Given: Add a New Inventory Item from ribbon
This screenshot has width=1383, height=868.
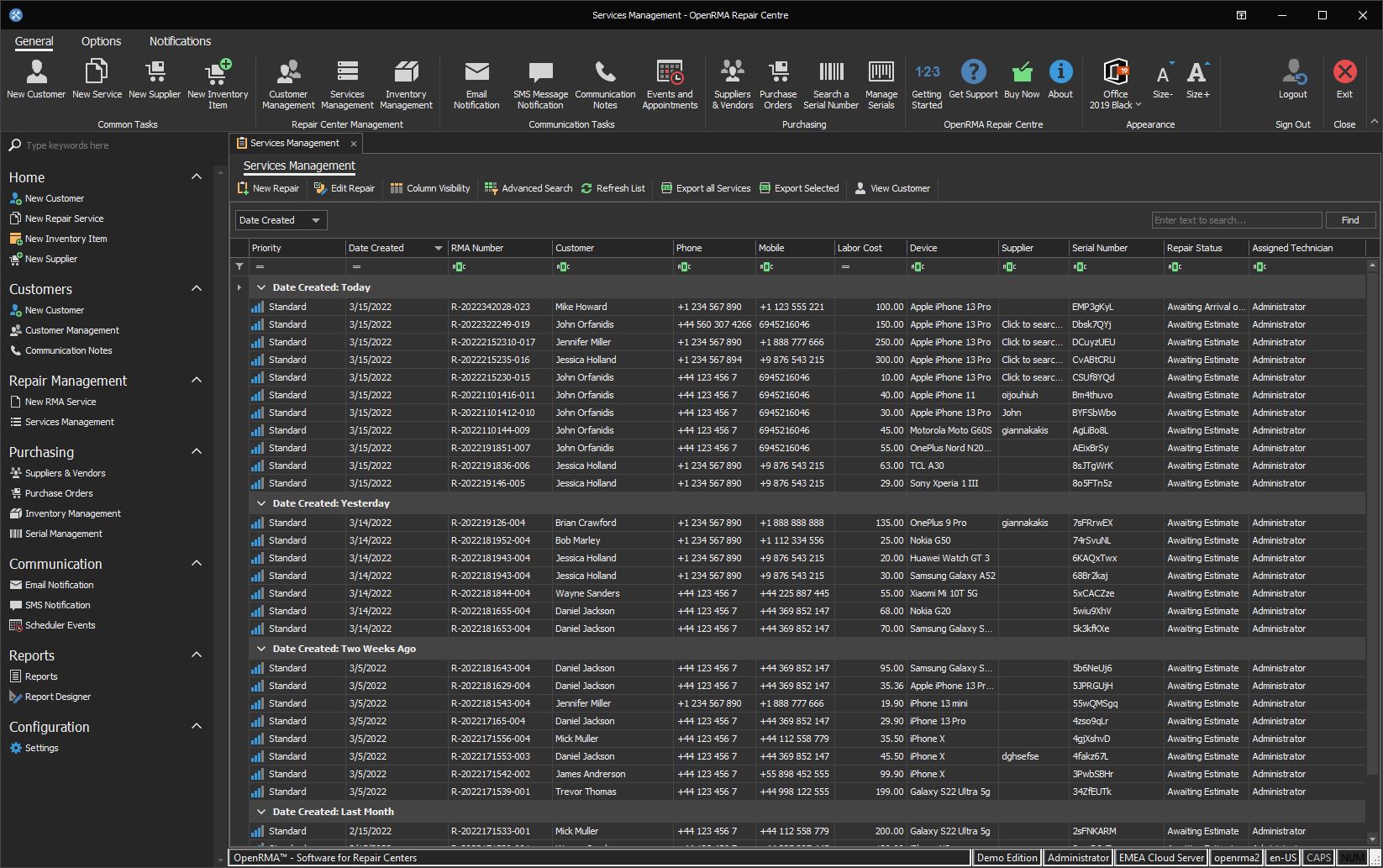Looking at the screenshot, I should click(218, 84).
